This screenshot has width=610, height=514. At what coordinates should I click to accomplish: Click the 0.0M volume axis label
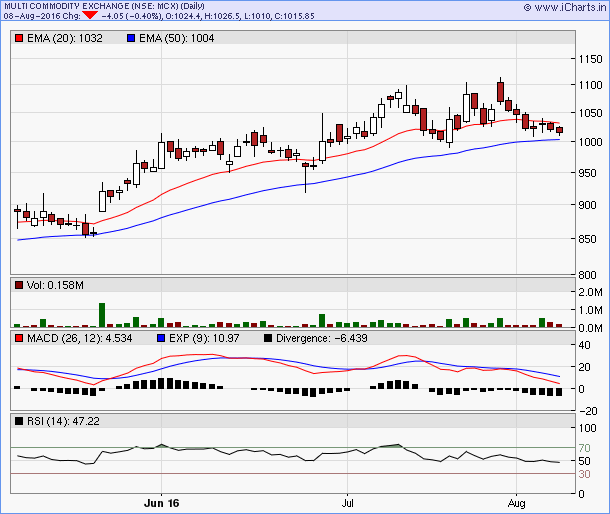coord(590,328)
